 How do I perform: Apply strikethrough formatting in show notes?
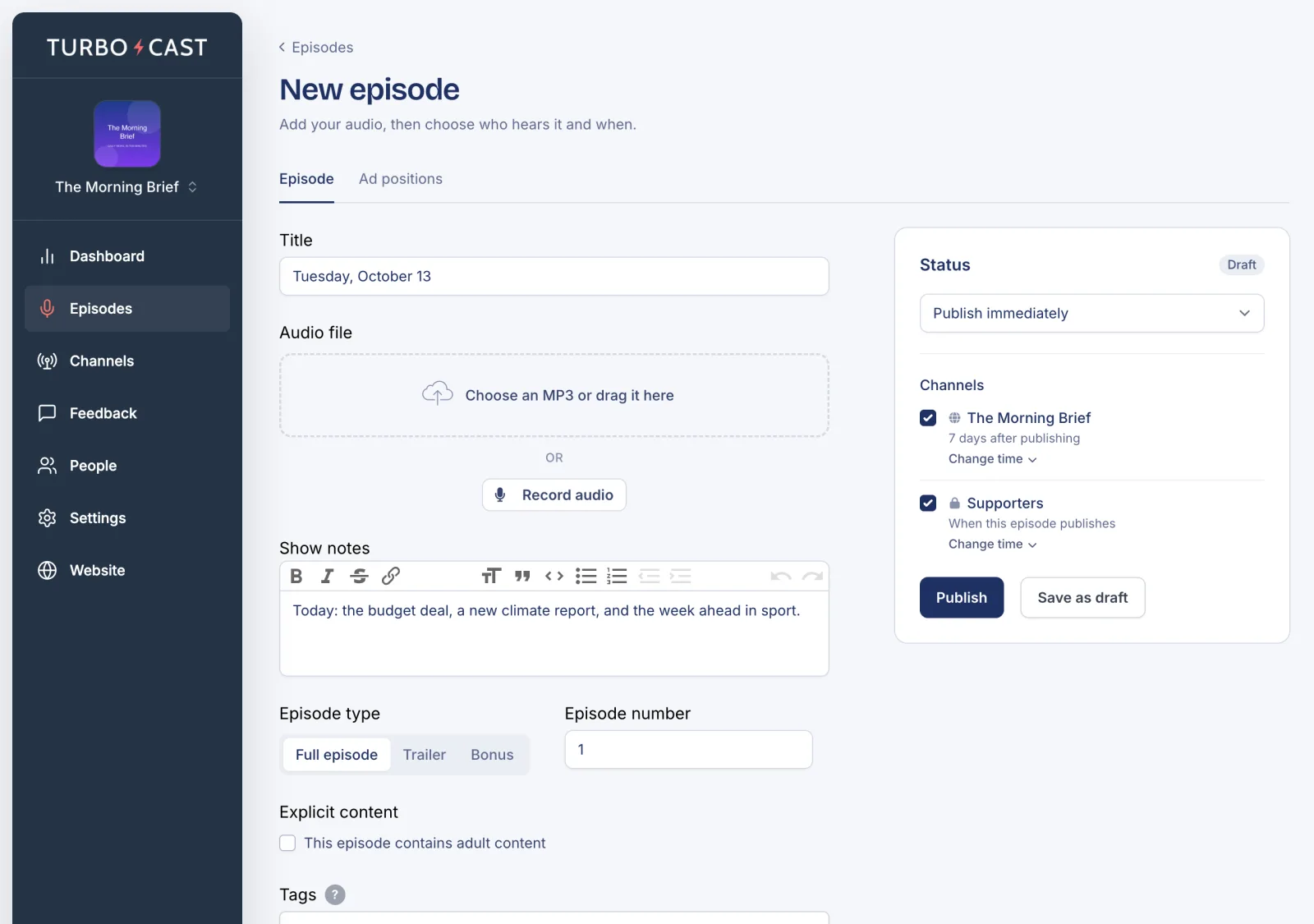[x=359, y=577]
